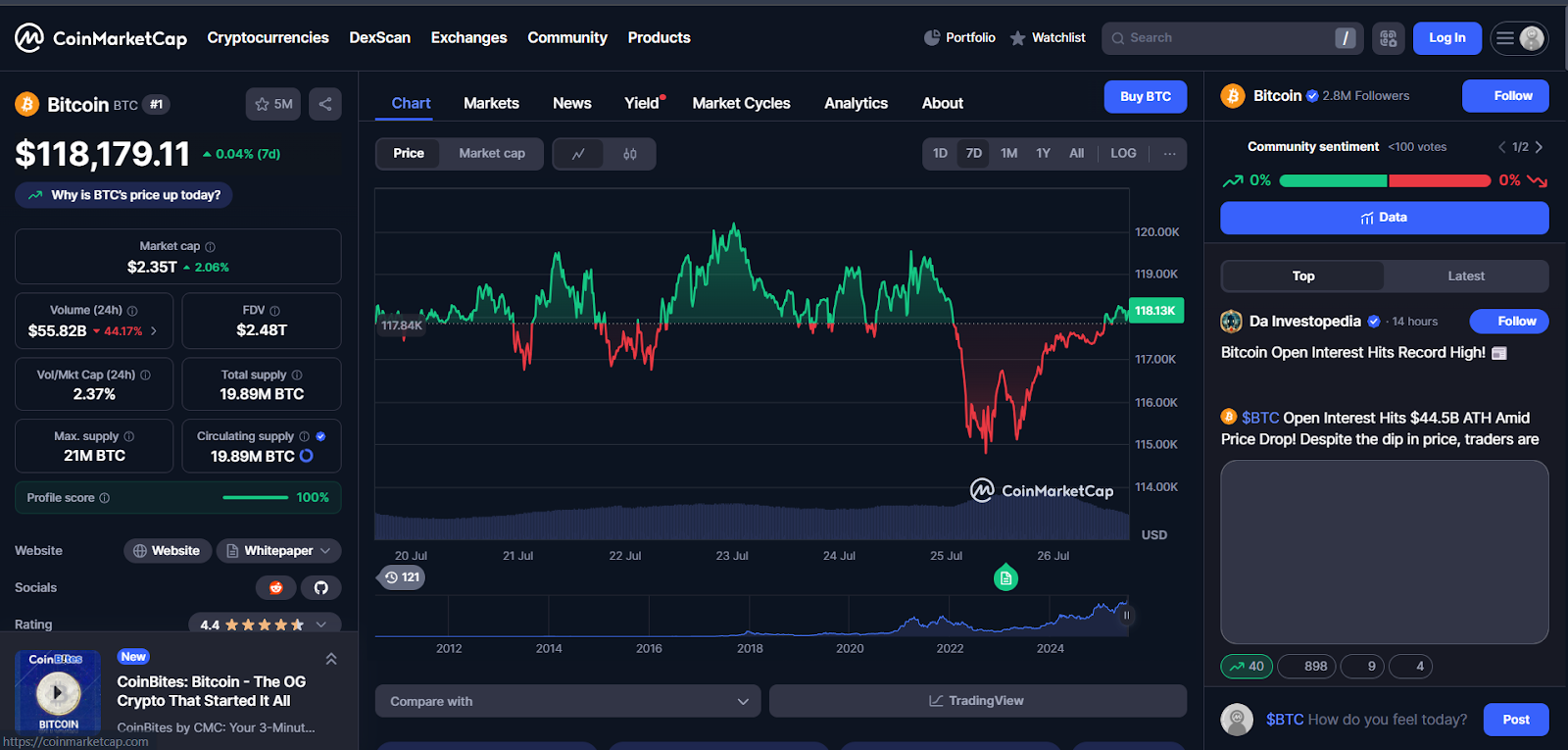Click circulating supply verified check icon

coord(320,436)
